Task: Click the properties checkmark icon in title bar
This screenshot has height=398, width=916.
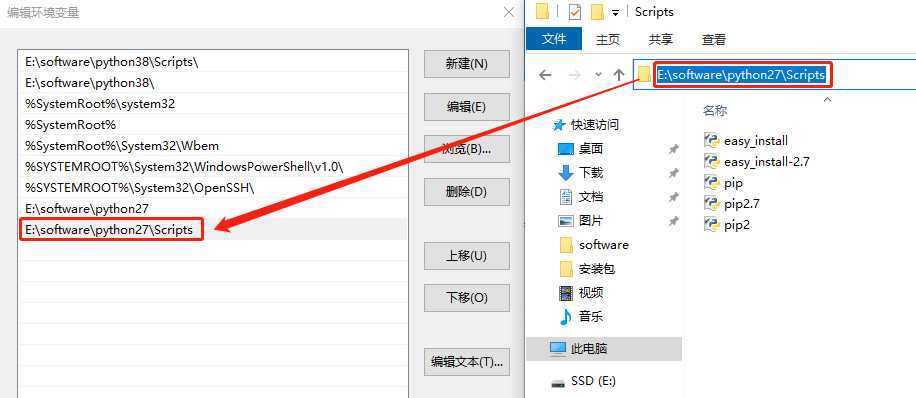Action: tap(575, 12)
